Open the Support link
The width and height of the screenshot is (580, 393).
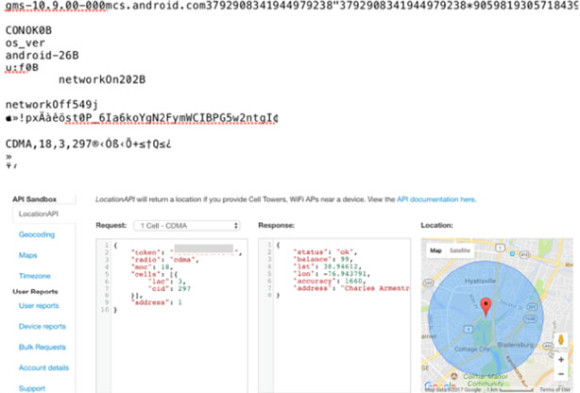[x=32, y=388]
